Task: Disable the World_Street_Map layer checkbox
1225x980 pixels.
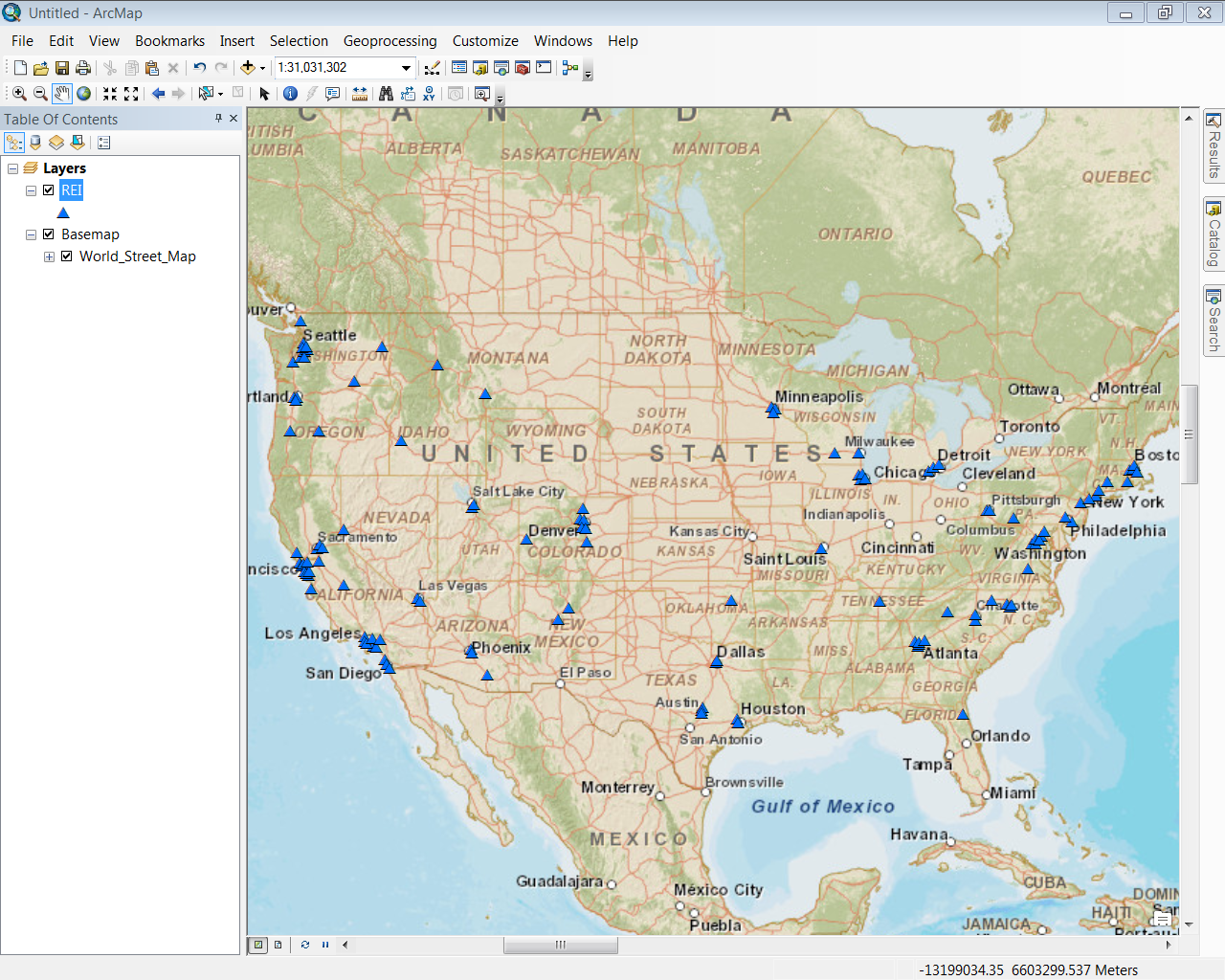Action: pyautogui.click(x=67, y=256)
